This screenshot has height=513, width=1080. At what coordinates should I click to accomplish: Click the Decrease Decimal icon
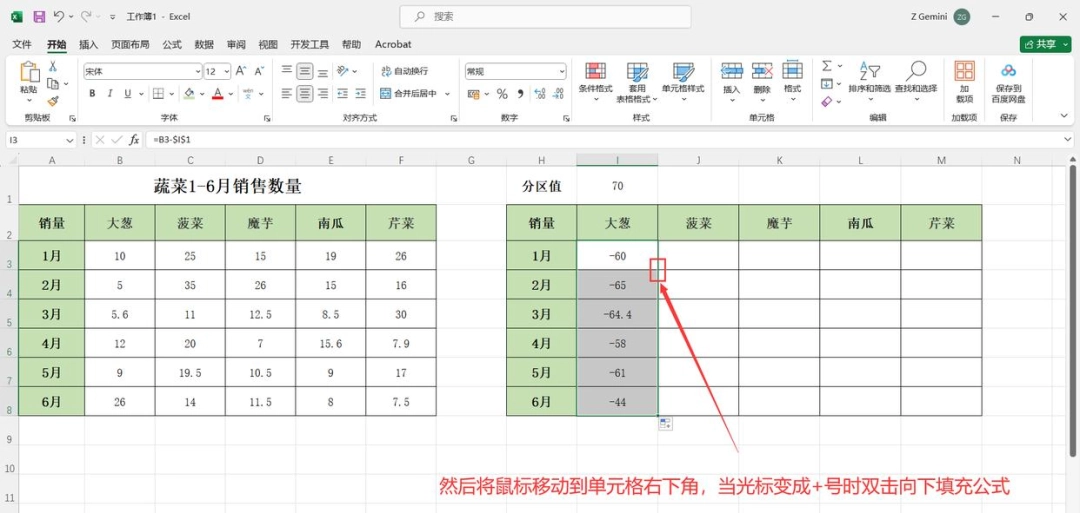pyautogui.click(x=558, y=94)
